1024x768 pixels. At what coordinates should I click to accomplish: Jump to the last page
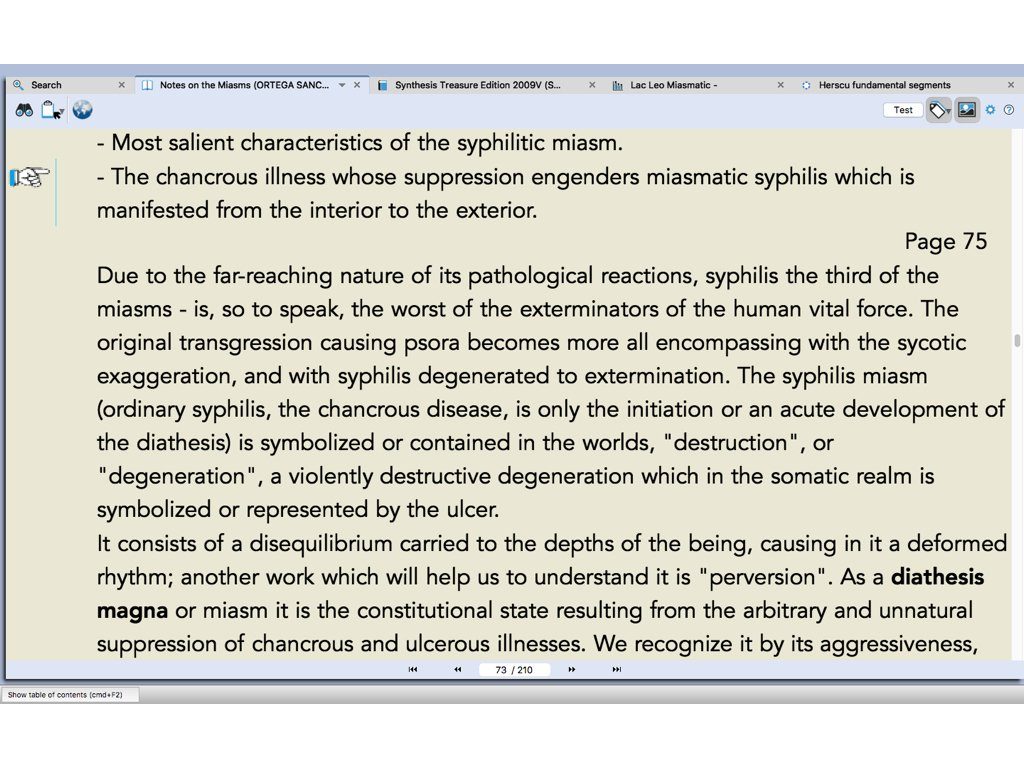click(x=617, y=670)
